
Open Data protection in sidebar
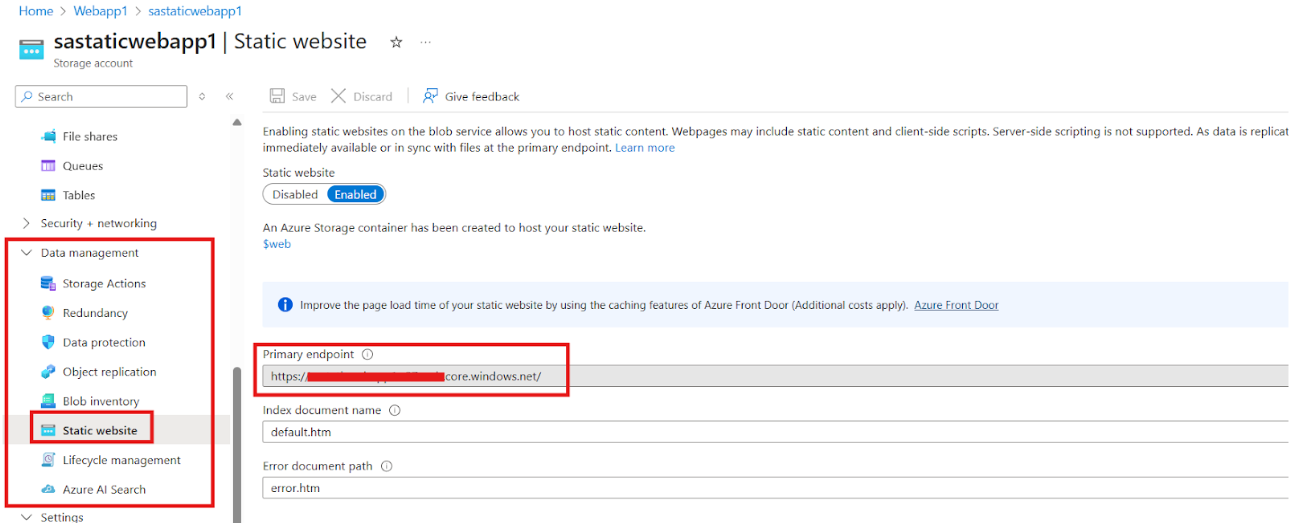point(104,342)
